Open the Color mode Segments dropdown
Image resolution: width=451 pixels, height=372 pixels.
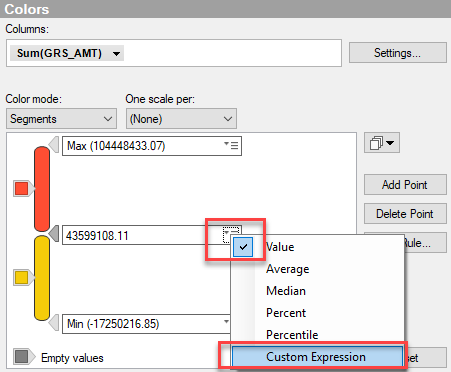pyautogui.click(x=61, y=119)
